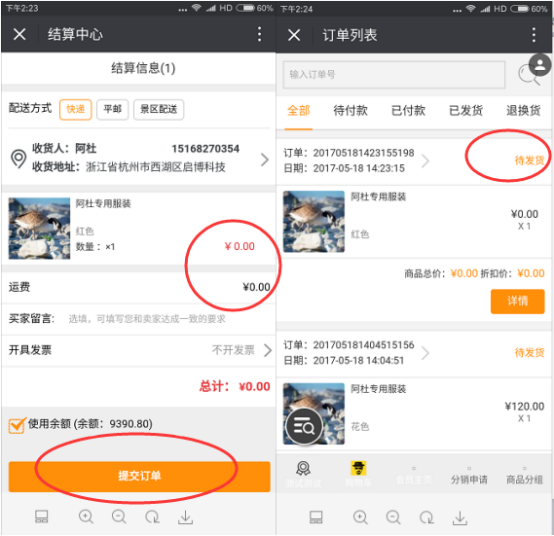The height and width of the screenshot is (536, 554).
Task: Toggle 使用余额 checkbox
Action: coord(17,425)
